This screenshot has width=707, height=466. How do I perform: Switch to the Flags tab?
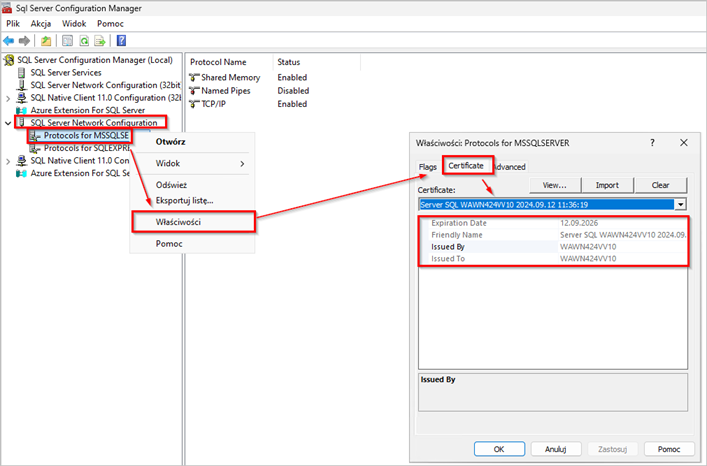pyautogui.click(x=427, y=167)
